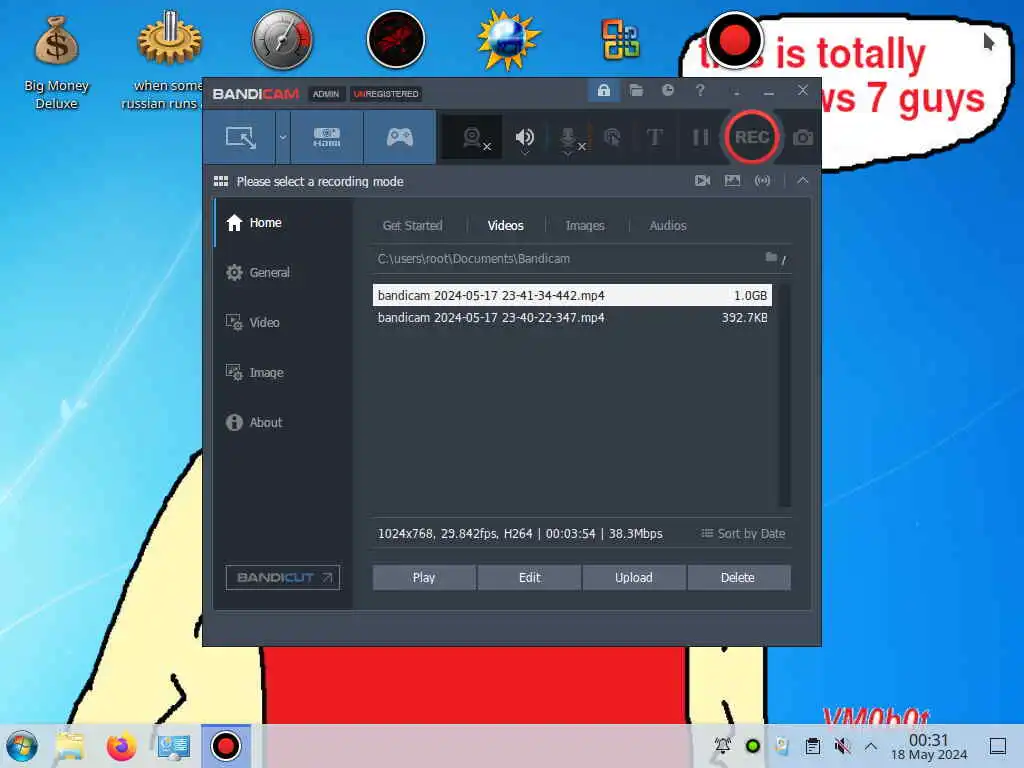Viewport: 1024px width, 768px height.
Task: Click the broadcast signal icon in status bar
Action: (762, 180)
